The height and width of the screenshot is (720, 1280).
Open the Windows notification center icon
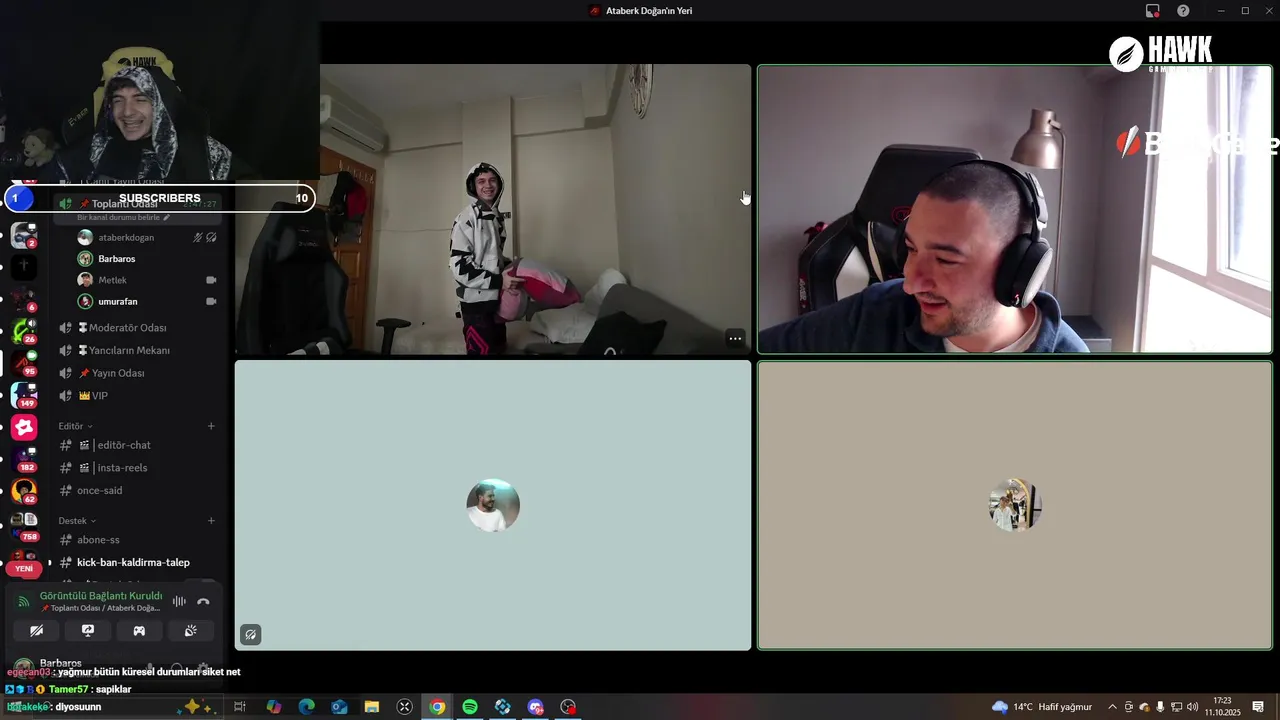(x=1258, y=707)
